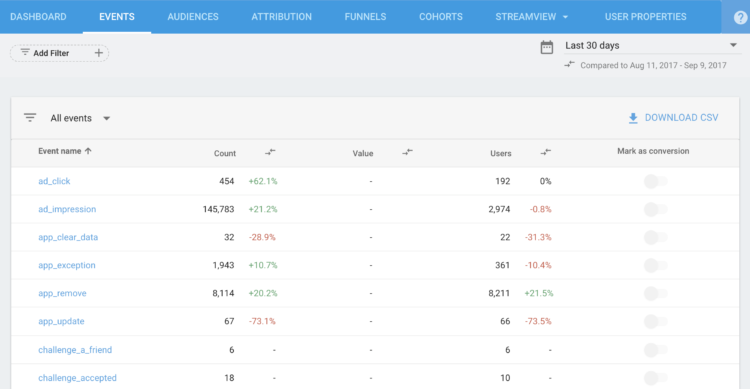750x389 pixels.
Task: Click the filter lines icon beside All events
Action: [30, 118]
